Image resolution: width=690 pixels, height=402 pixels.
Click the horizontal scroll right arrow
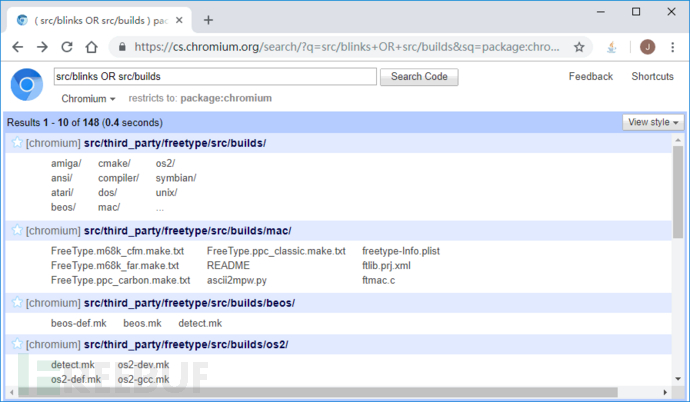665,392
